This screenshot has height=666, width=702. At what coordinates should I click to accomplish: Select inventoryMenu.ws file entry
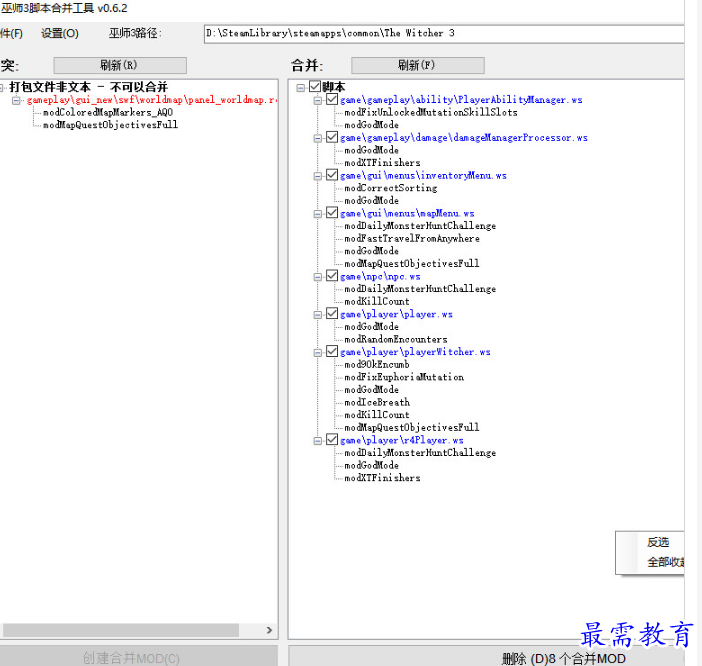point(423,175)
